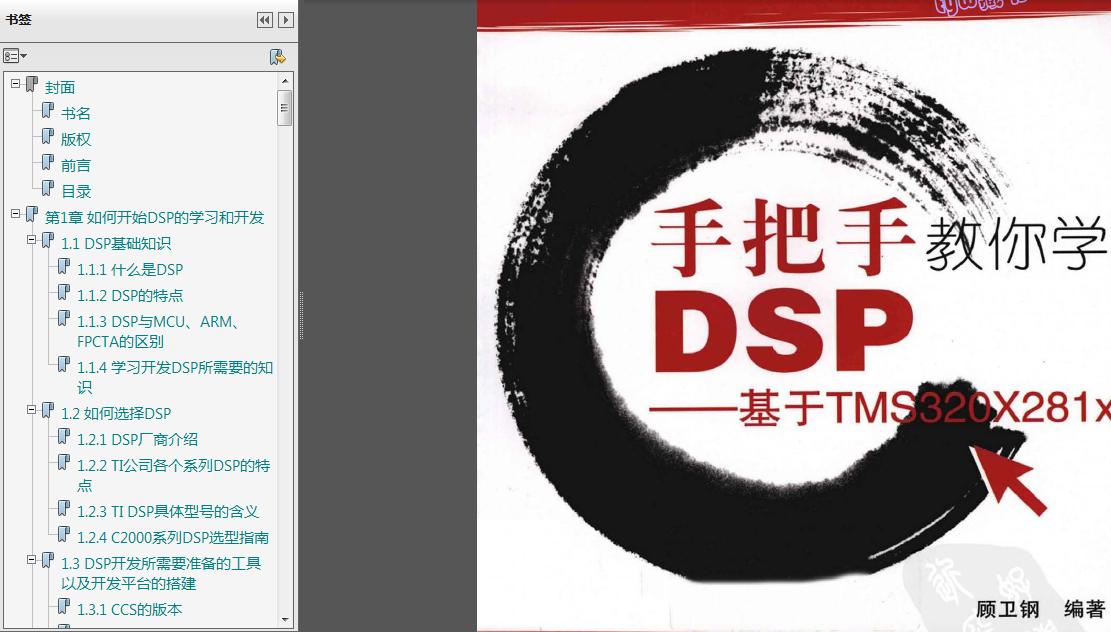Click the bookmark icon next to 封面
This screenshot has width=1111, height=632.
coord(32,86)
